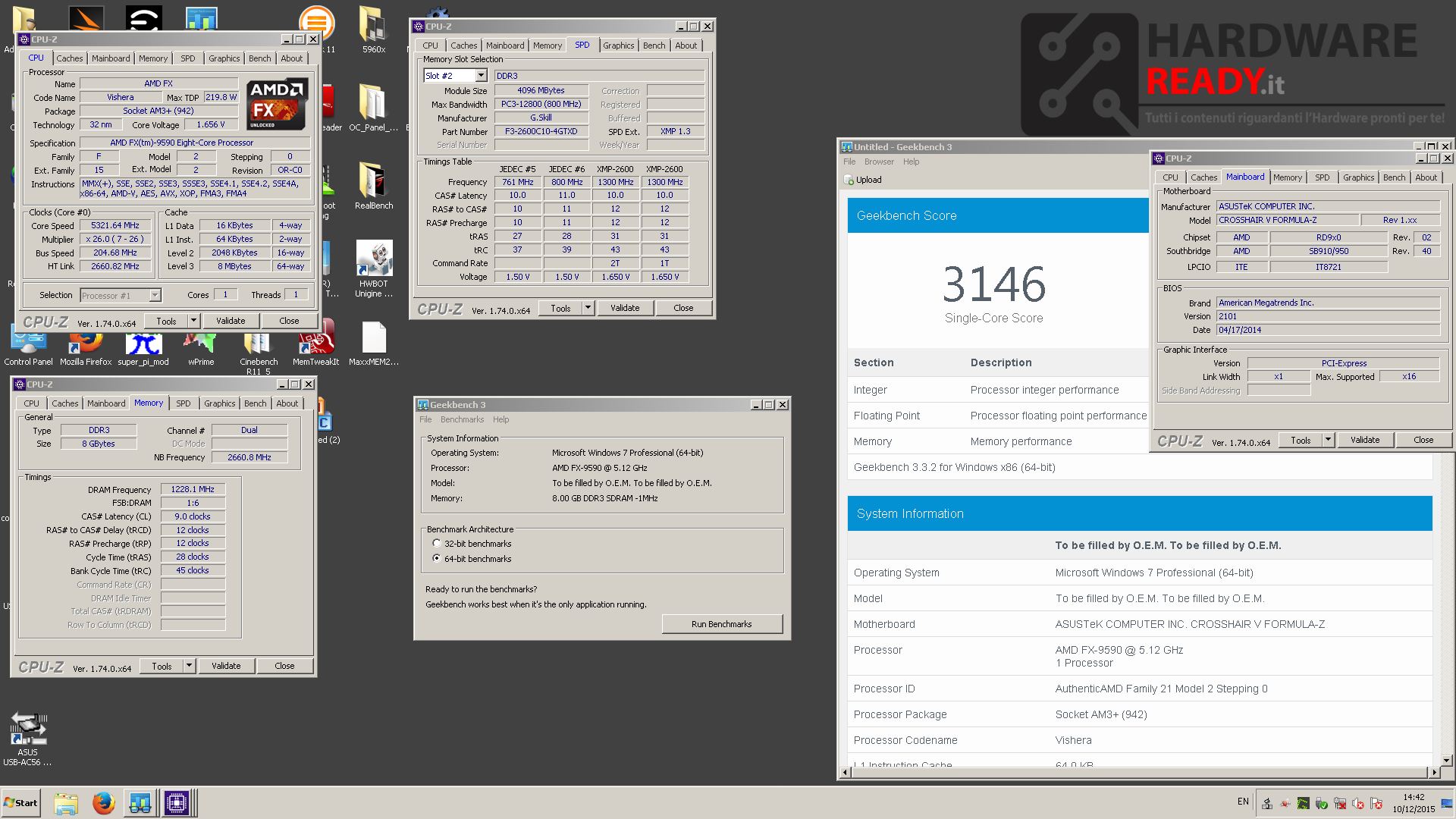Open the OC_Panel folder desktop icon

click(373, 108)
